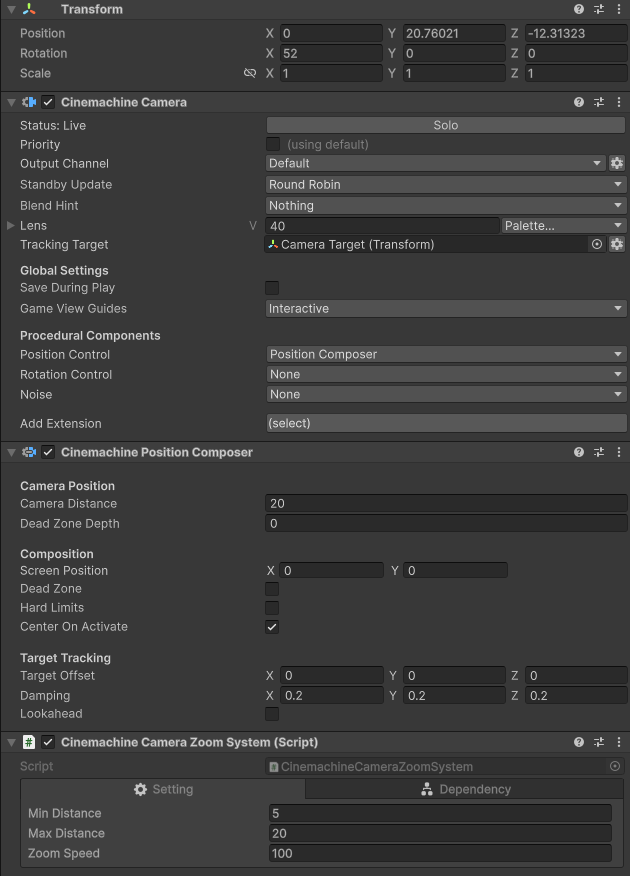630x876 pixels.
Task: Collapse Cinemachine Position Composer foldout
Action: click(x=11, y=453)
